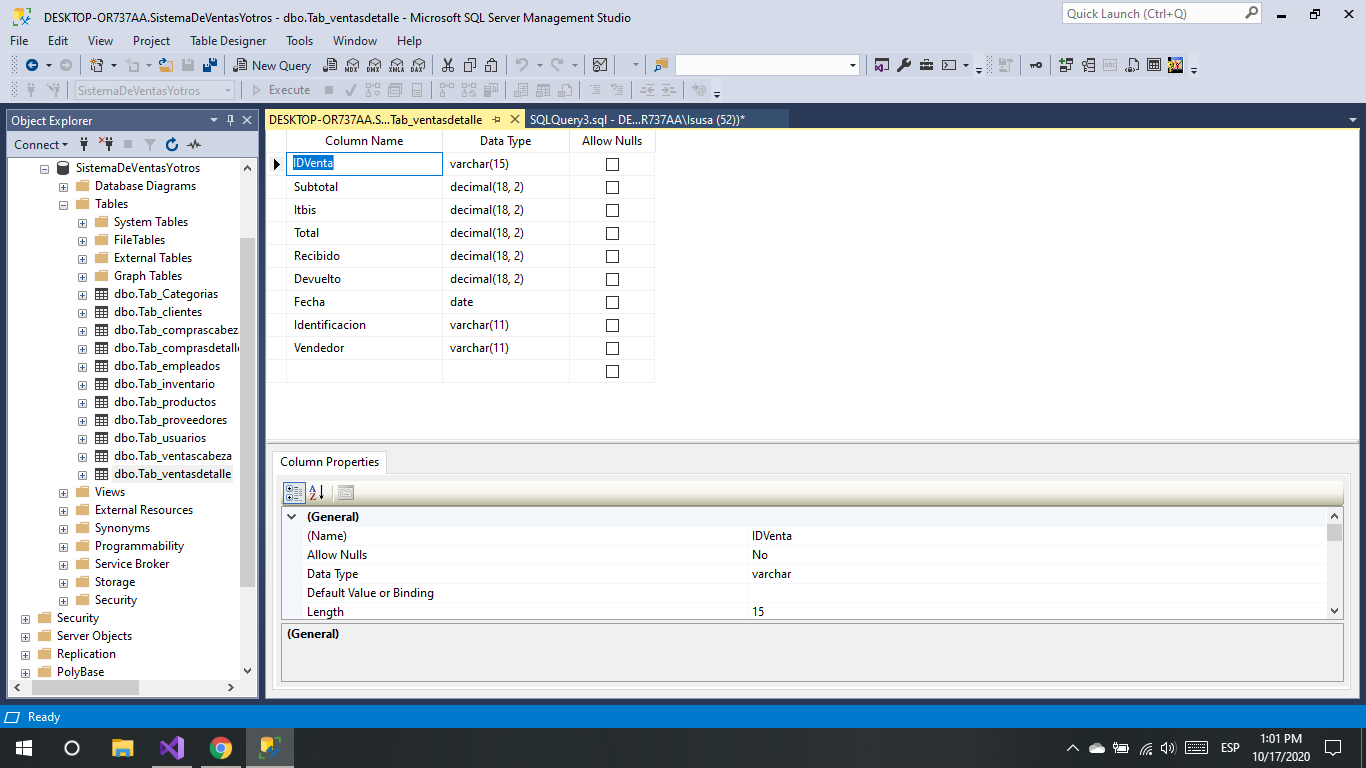Click the Database Engine Query icon beside New Query
This screenshot has height=768, width=1366.
[x=329, y=65]
